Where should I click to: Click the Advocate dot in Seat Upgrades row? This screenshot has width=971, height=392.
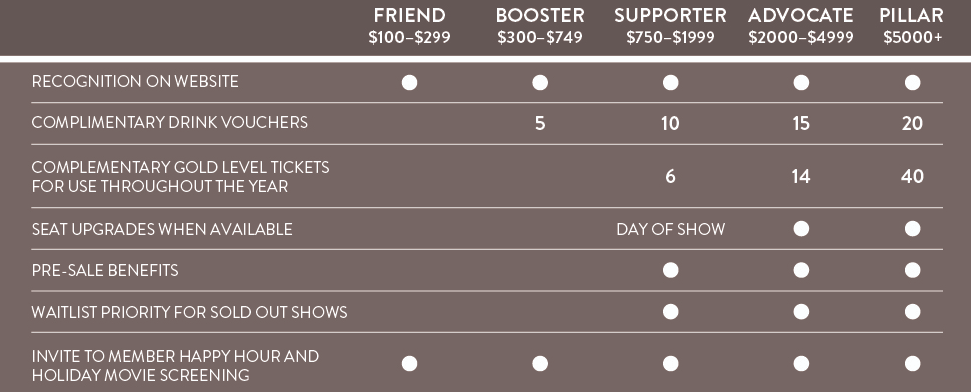coord(801,229)
